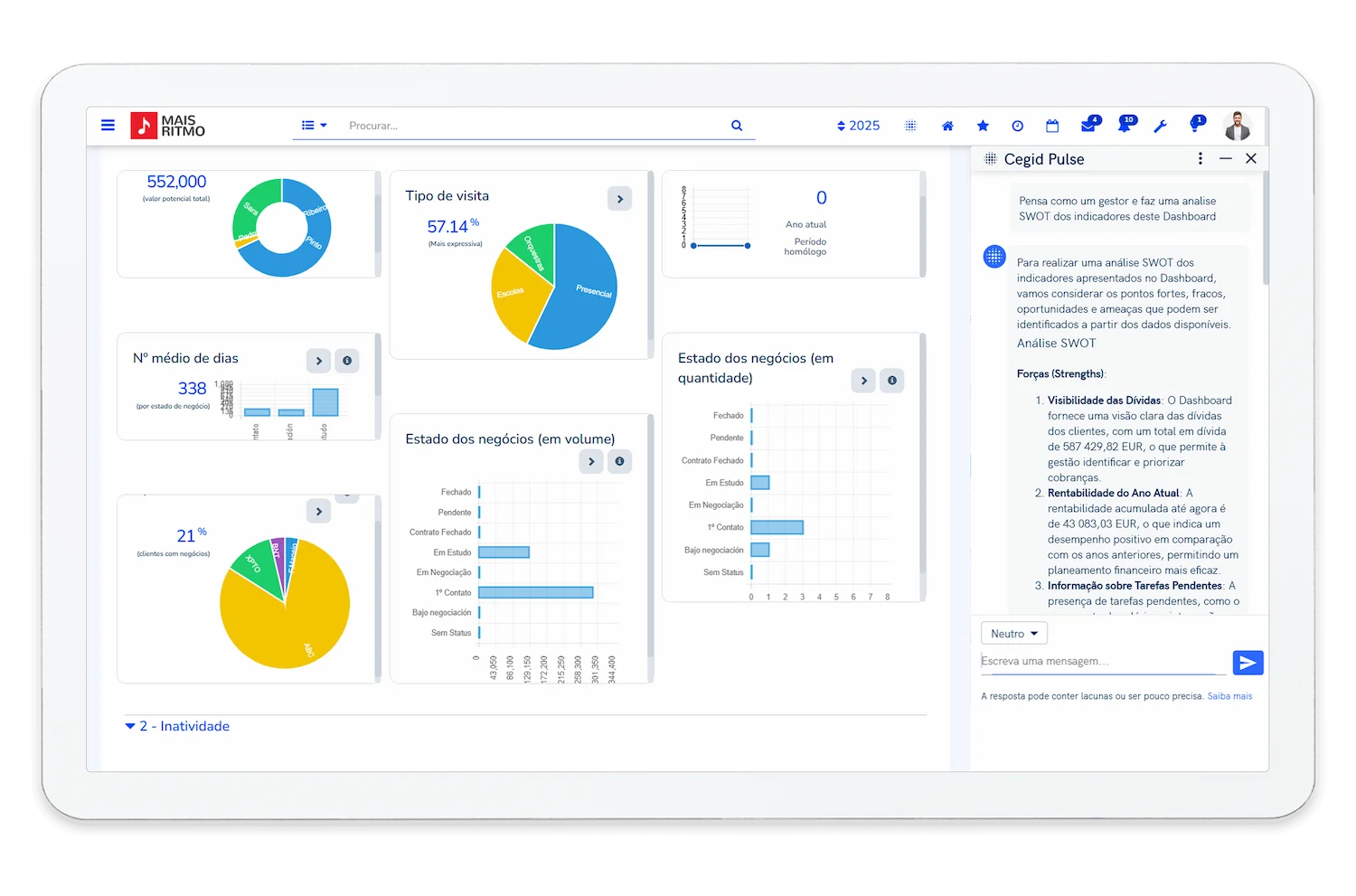Open the wrench settings tool
Image resolution: width=1356 pixels, height=896 pixels.
pyautogui.click(x=1160, y=127)
